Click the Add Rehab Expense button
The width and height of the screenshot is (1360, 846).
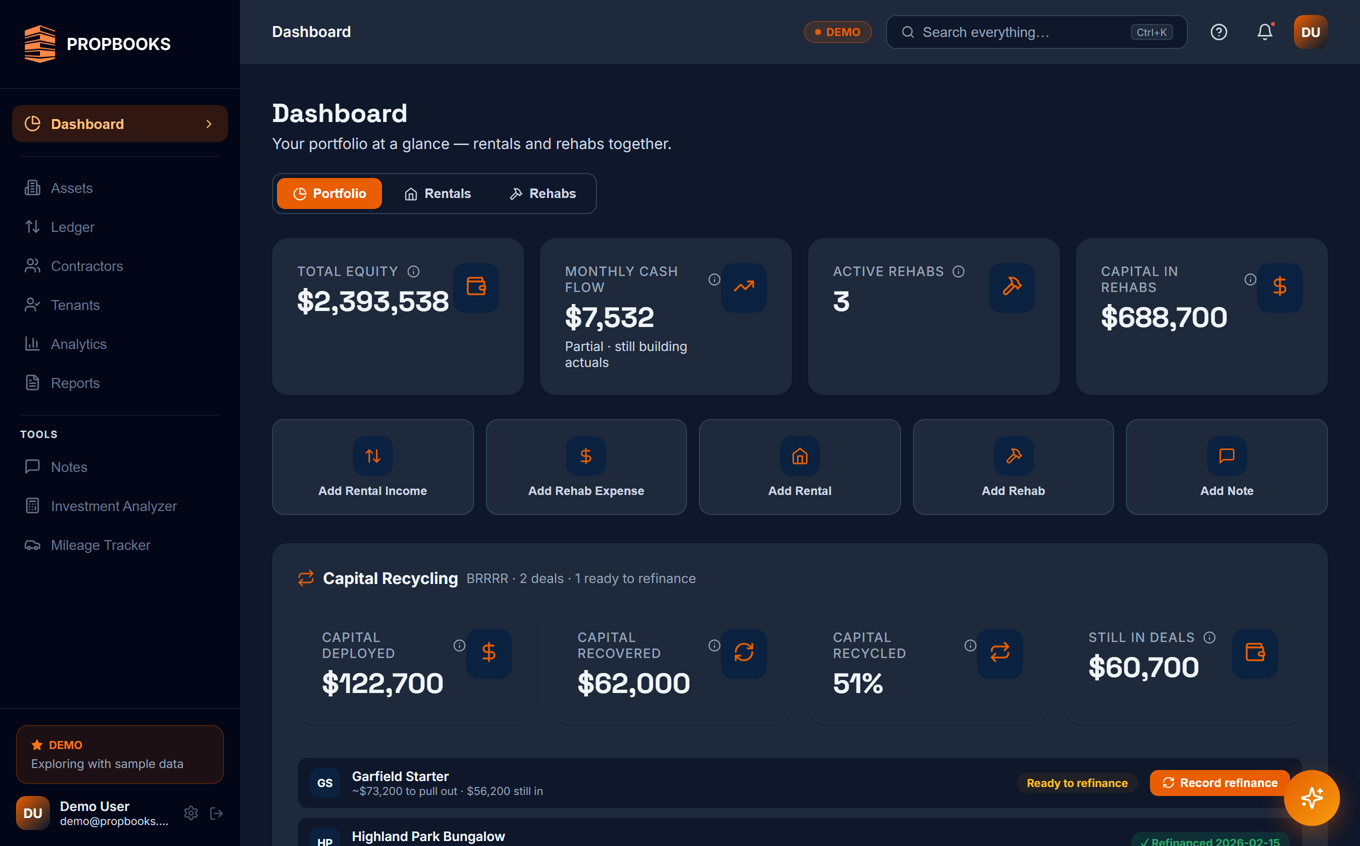pos(586,467)
